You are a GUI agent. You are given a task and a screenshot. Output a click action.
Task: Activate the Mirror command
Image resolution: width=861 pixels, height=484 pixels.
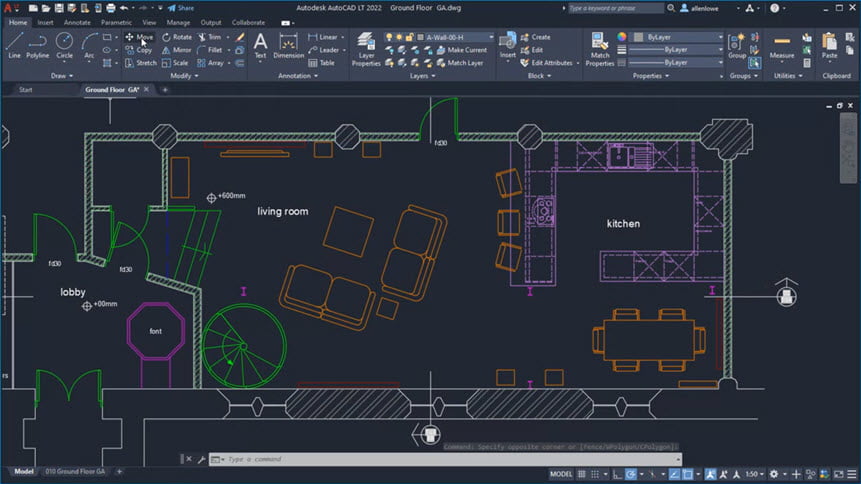click(x=176, y=50)
